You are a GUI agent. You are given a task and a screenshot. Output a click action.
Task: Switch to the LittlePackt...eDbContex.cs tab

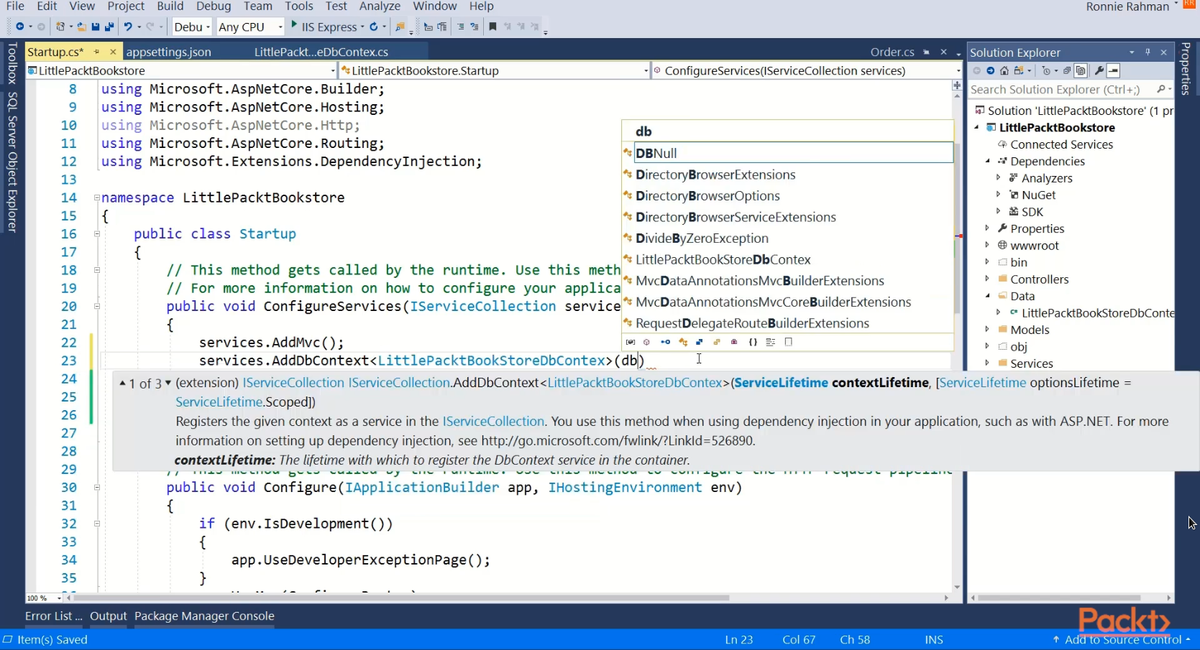321,52
